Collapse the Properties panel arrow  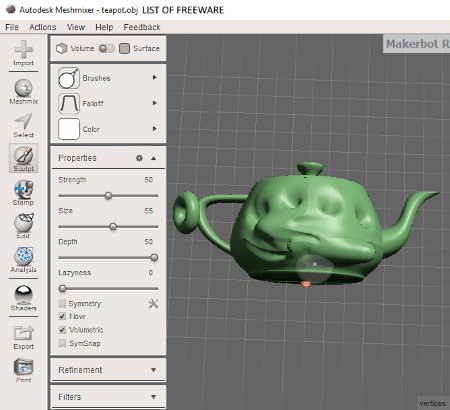point(153,158)
